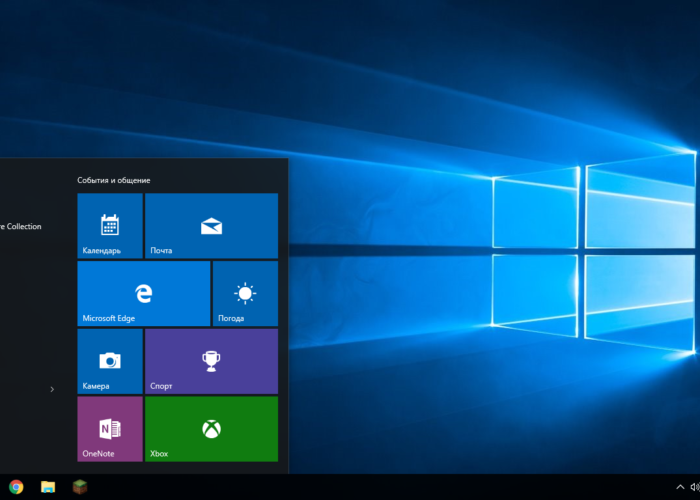Click the trophy icon on Спорт tile
700x500 pixels.
pyautogui.click(x=211, y=359)
